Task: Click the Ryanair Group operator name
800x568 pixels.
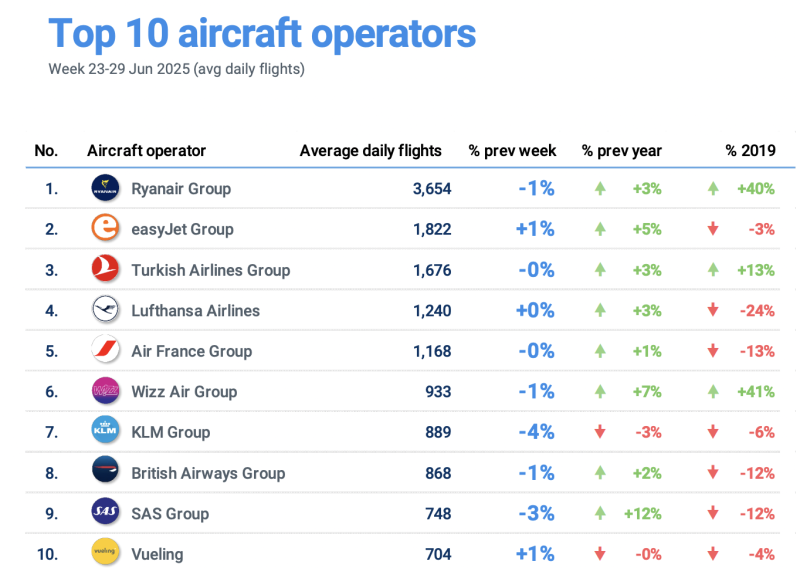Action: click(181, 188)
